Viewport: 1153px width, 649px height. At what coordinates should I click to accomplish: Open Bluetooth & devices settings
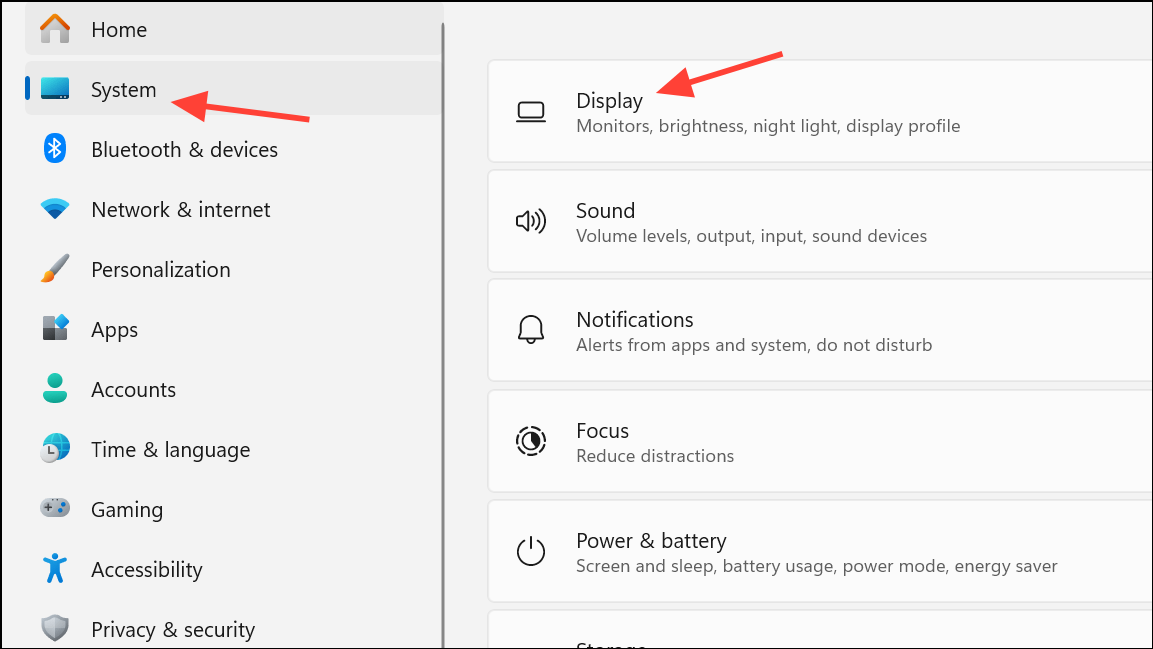(x=184, y=150)
